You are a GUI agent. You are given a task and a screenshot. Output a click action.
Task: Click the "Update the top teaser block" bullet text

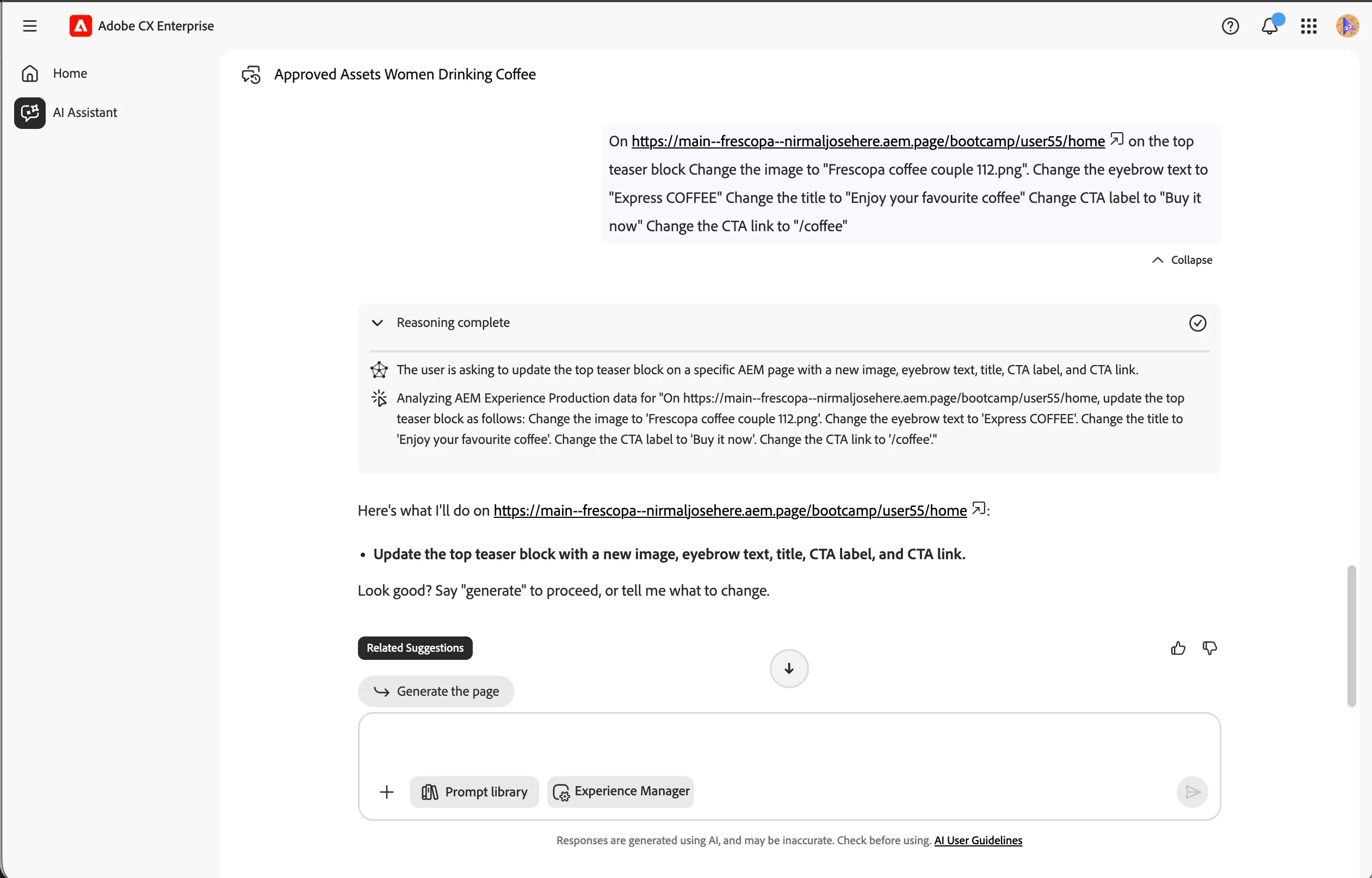click(x=669, y=554)
